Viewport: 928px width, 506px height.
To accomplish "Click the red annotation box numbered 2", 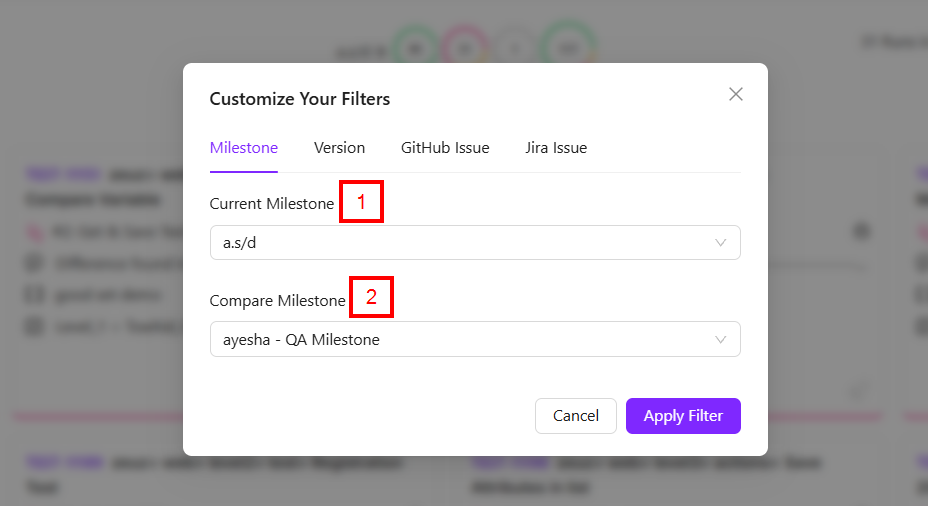I will (371, 297).
